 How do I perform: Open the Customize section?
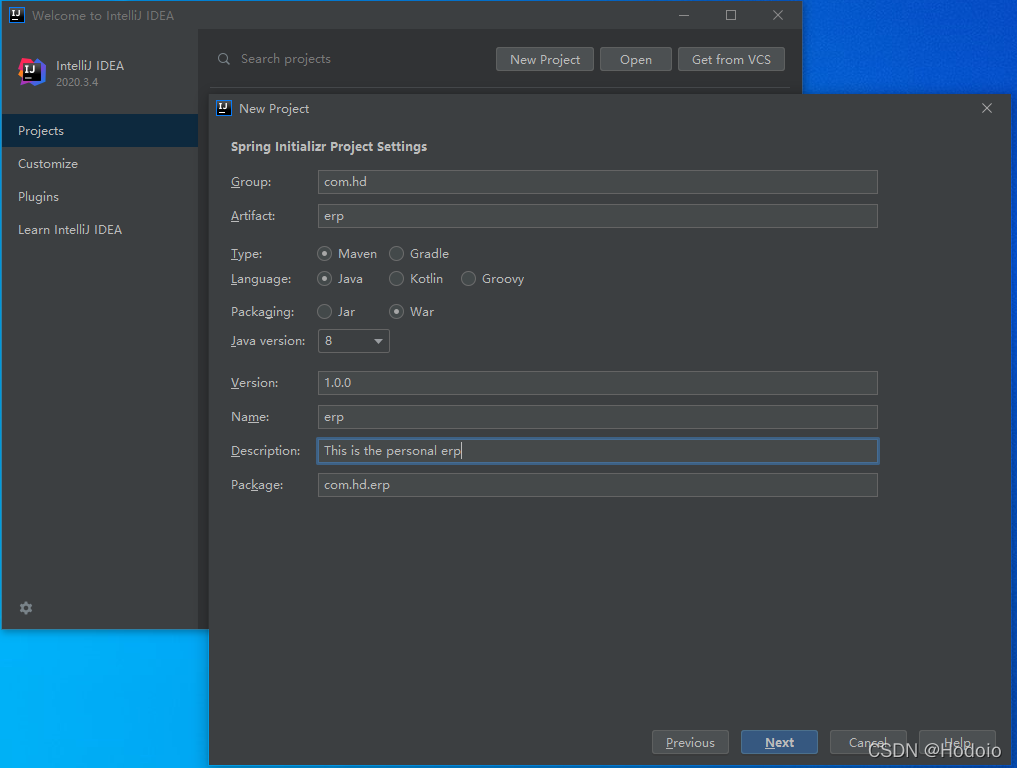coord(100,163)
